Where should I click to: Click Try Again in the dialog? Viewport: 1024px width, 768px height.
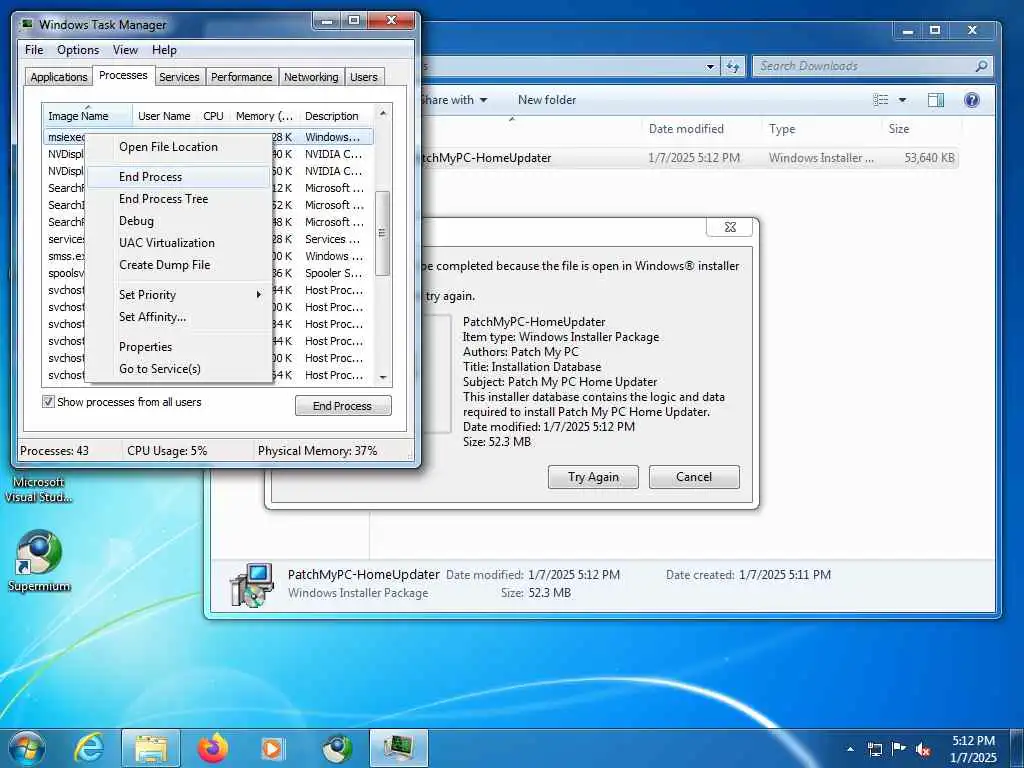point(593,477)
